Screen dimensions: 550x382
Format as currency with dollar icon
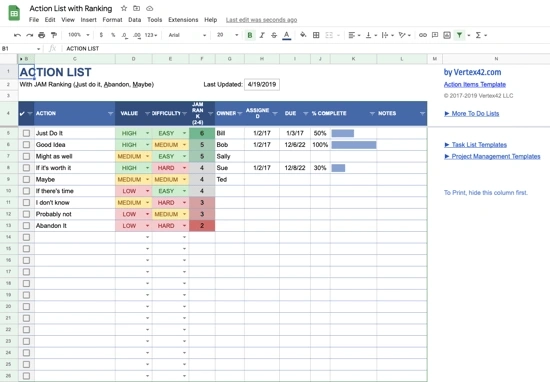tap(101, 35)
